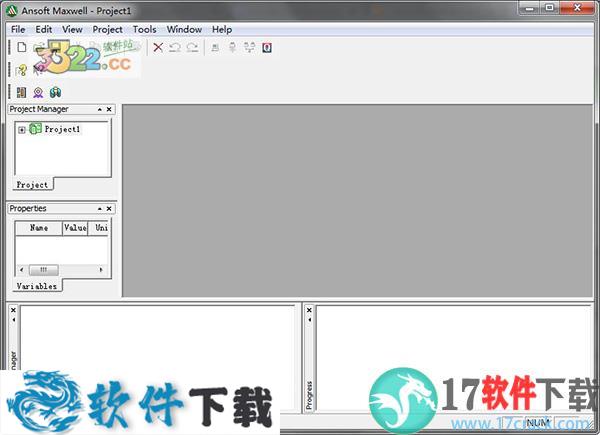Open the Tools menu
The image size is (600, 435).
click(144, 29)
